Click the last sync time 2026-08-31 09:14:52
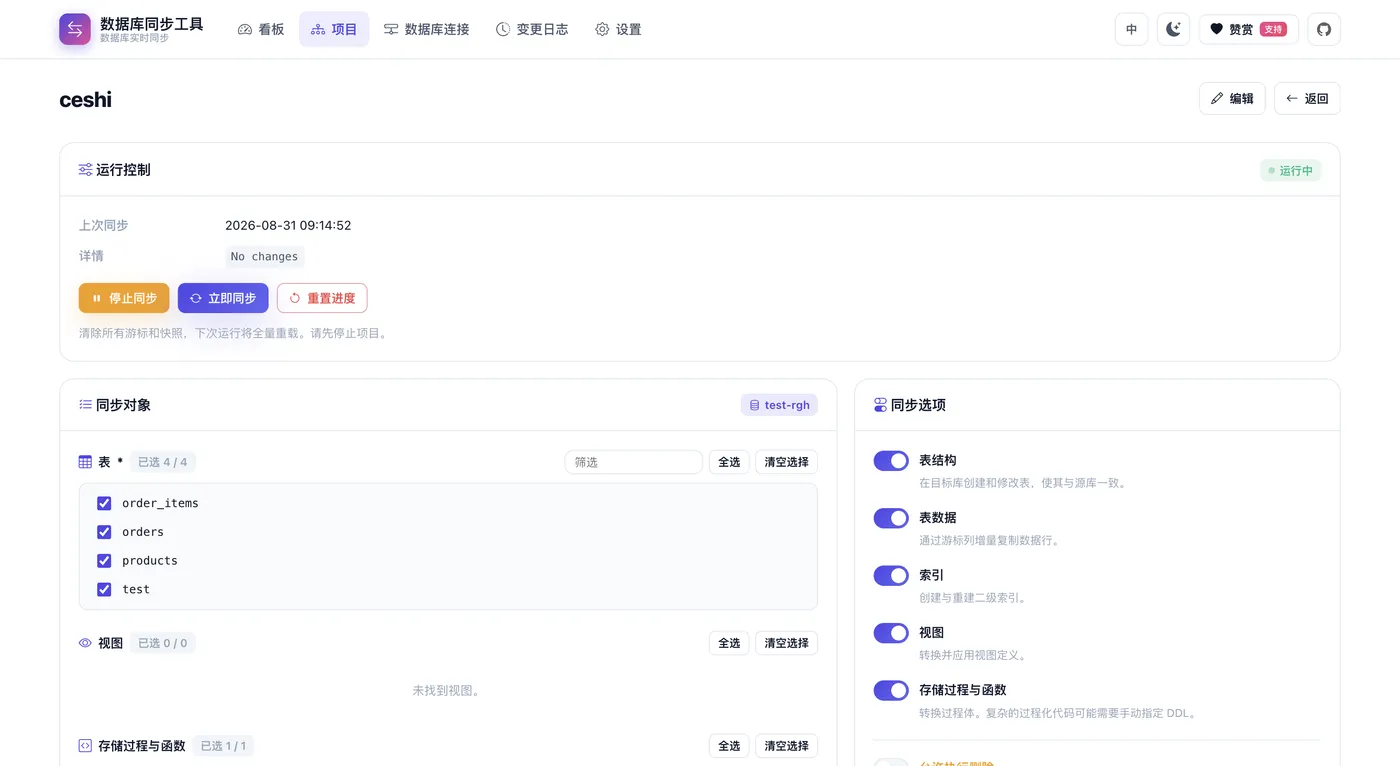 click(x=288, y=226)
